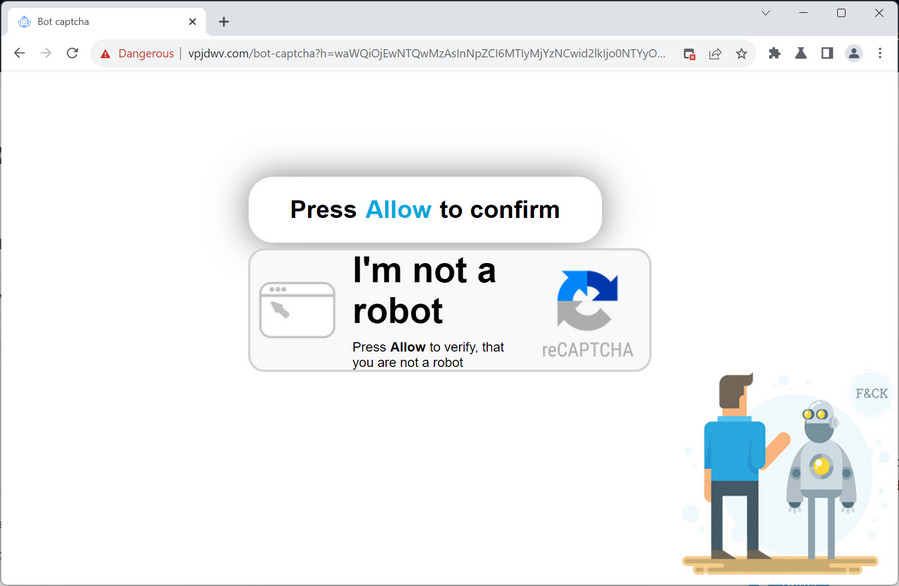
Task: Reload the page
Action: coord(71,53)
